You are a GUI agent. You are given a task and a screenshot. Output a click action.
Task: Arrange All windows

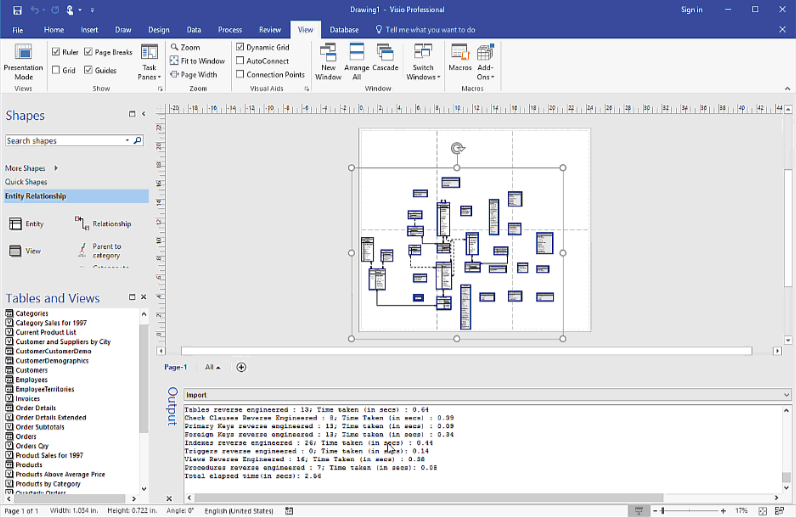coord(357,62)
